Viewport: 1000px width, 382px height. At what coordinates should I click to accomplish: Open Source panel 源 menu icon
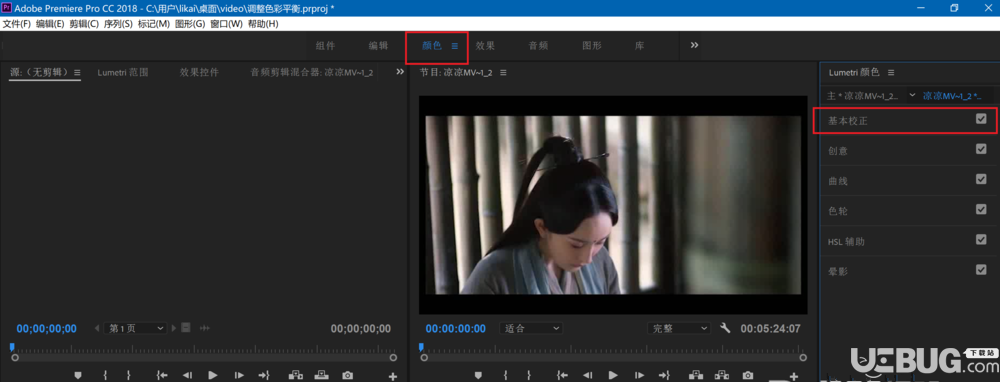pos(77,73)
